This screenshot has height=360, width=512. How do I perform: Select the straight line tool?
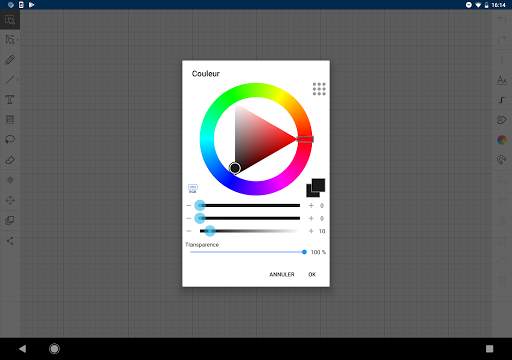(x=10, y=79)
